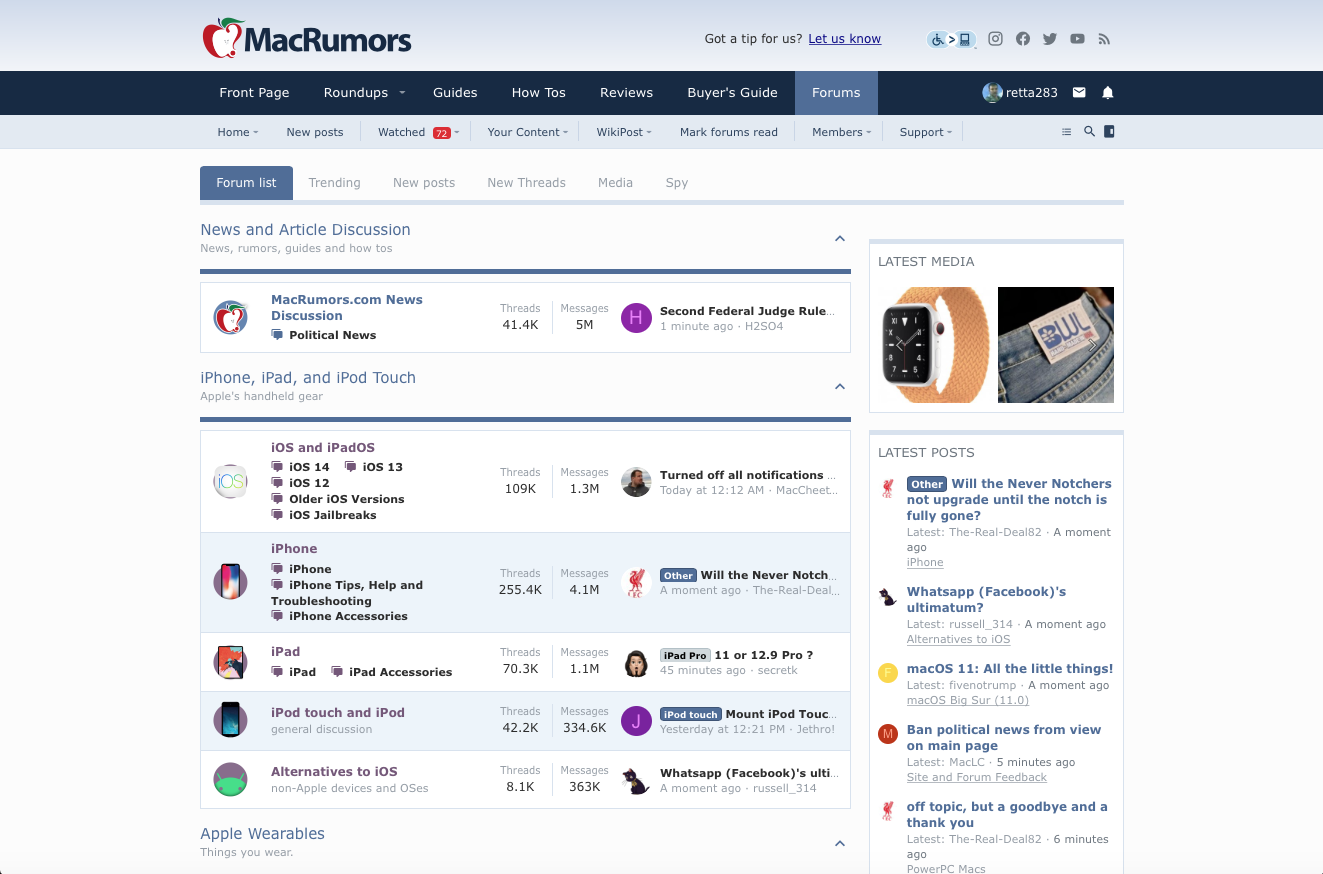Click the iPod touch and iPod forum icon
This screenshot has height=874, width=1323.
click(x=231, y=721)
